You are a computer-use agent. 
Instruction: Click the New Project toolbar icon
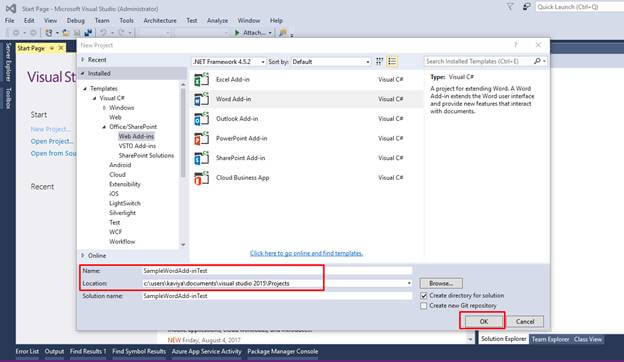[x=49, y=33]
